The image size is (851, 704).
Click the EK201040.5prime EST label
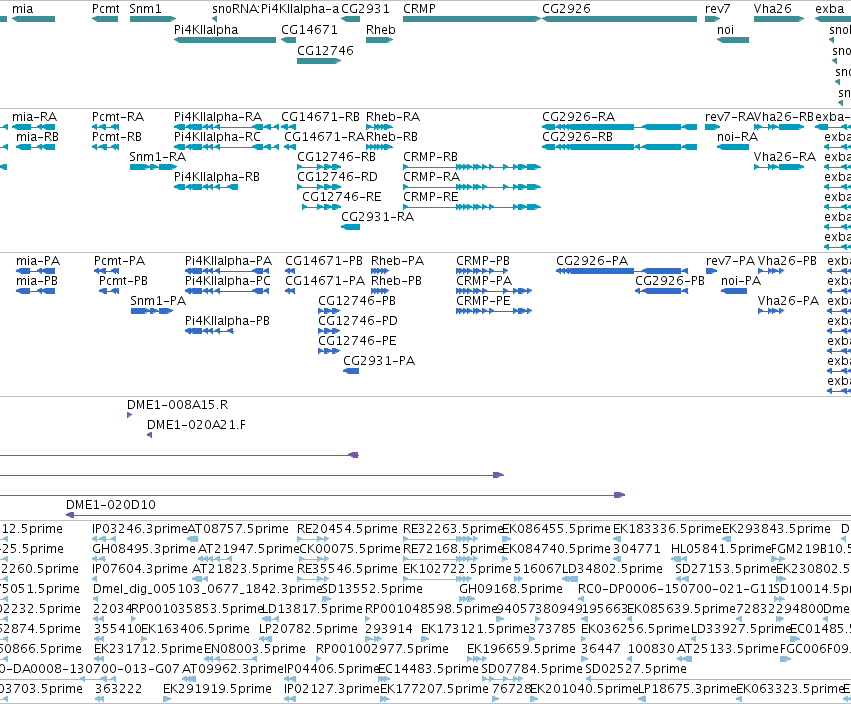point(583,689)
